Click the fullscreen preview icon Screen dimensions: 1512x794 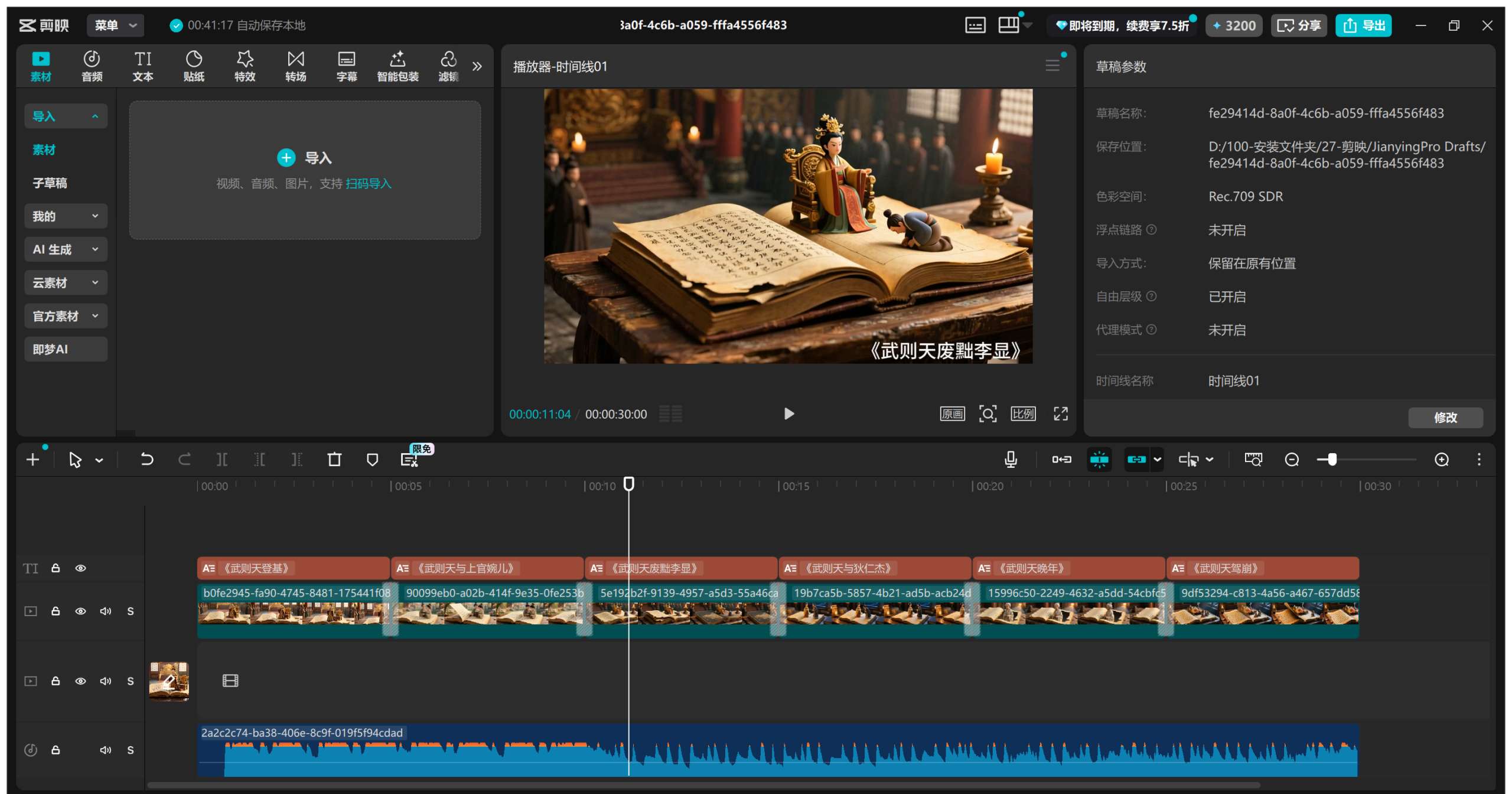pyautogui.click(x=1060, y=414)
